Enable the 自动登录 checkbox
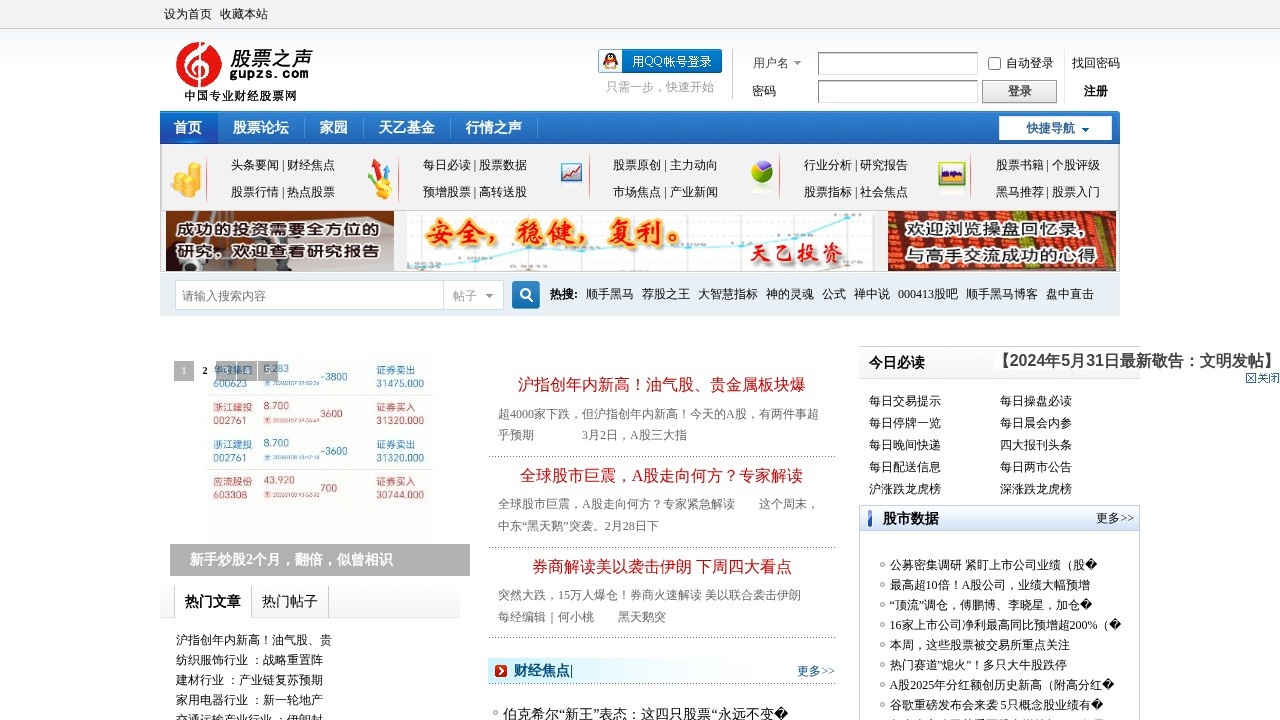Viewport: 1280px width, 720px height. [x=993, y=62]
